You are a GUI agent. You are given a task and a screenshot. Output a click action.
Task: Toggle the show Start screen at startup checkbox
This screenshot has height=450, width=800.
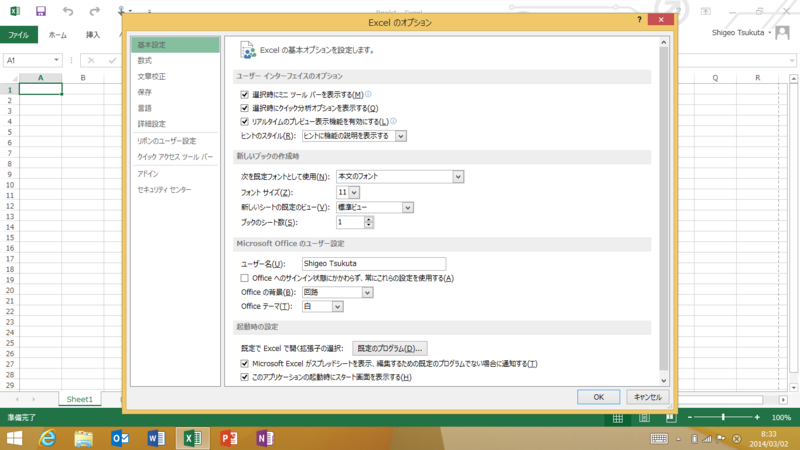(x=244, y=377)
